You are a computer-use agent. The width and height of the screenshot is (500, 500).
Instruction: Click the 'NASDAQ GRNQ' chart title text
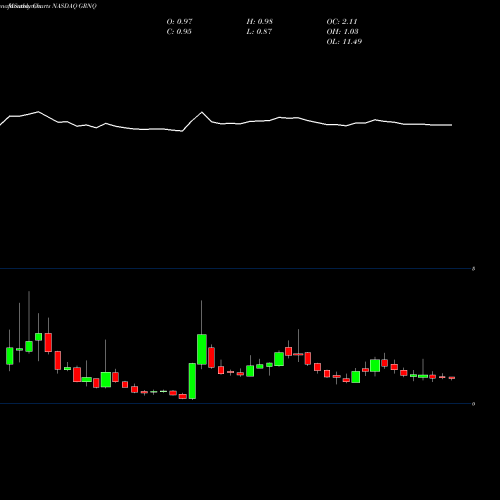point(73,6)
